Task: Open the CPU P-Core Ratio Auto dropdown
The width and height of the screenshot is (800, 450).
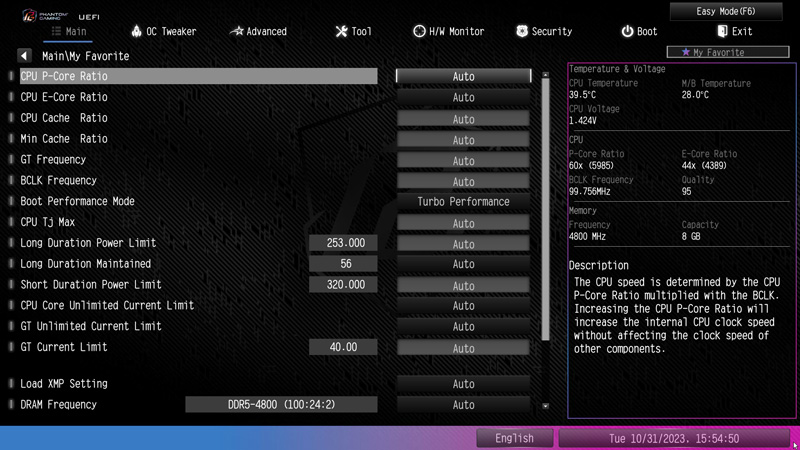Action: pos(463,76)
